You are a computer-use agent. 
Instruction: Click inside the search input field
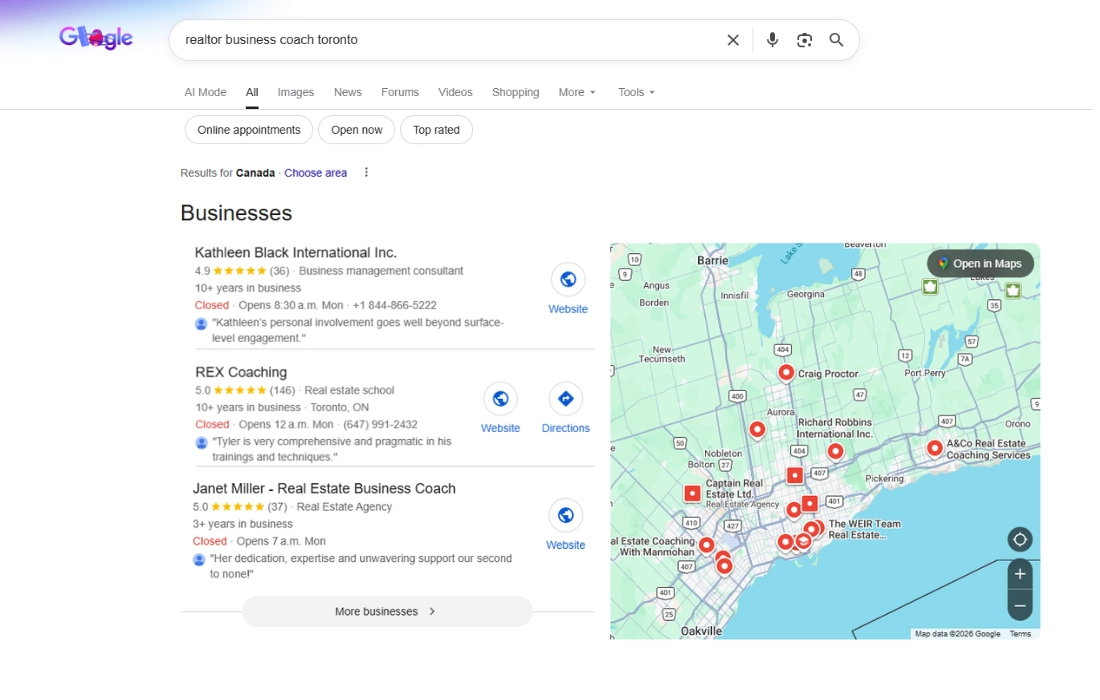click(450, 40)
